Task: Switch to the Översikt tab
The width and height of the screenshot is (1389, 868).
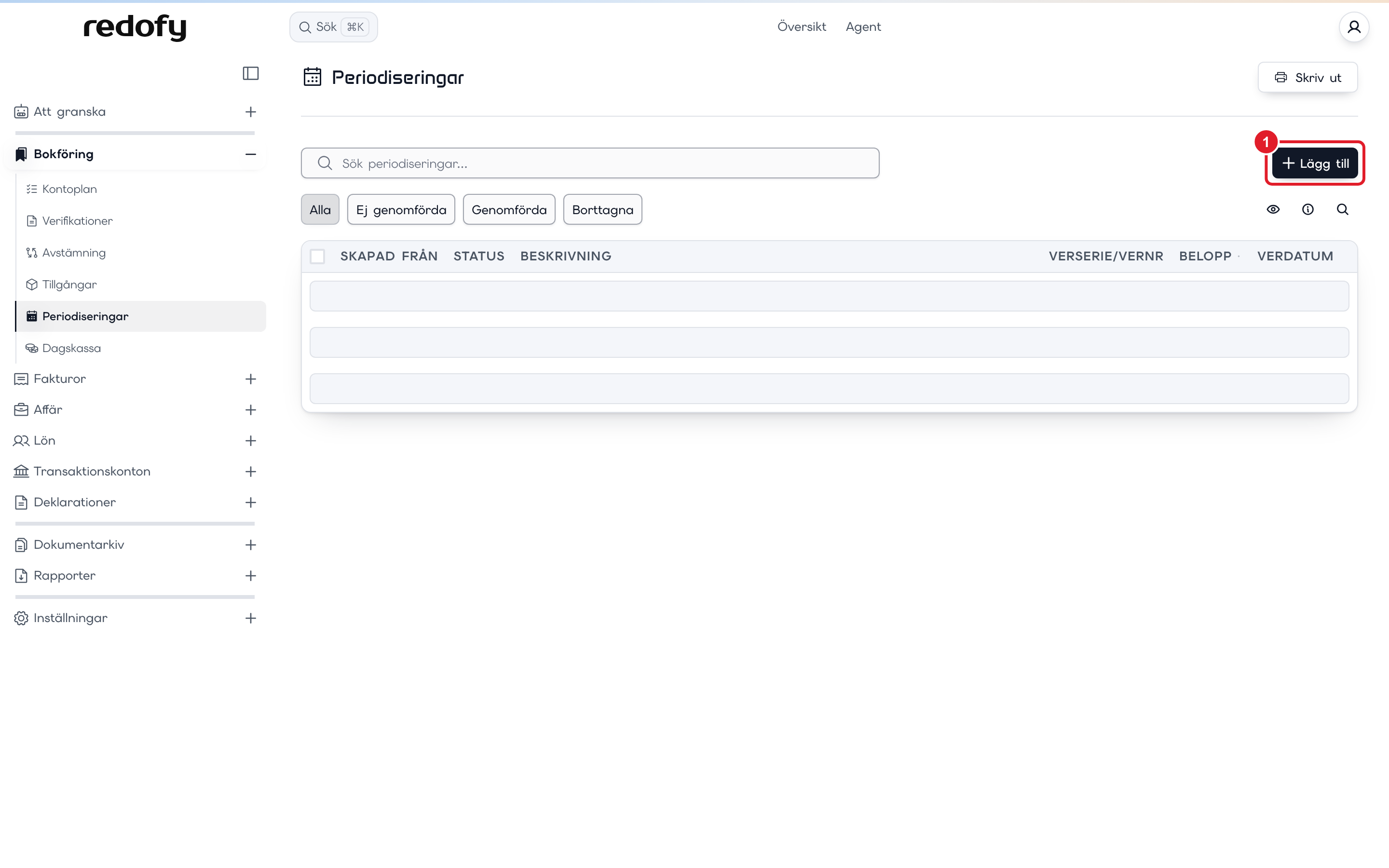Action: pyautogui.click(x=801, y=27)
